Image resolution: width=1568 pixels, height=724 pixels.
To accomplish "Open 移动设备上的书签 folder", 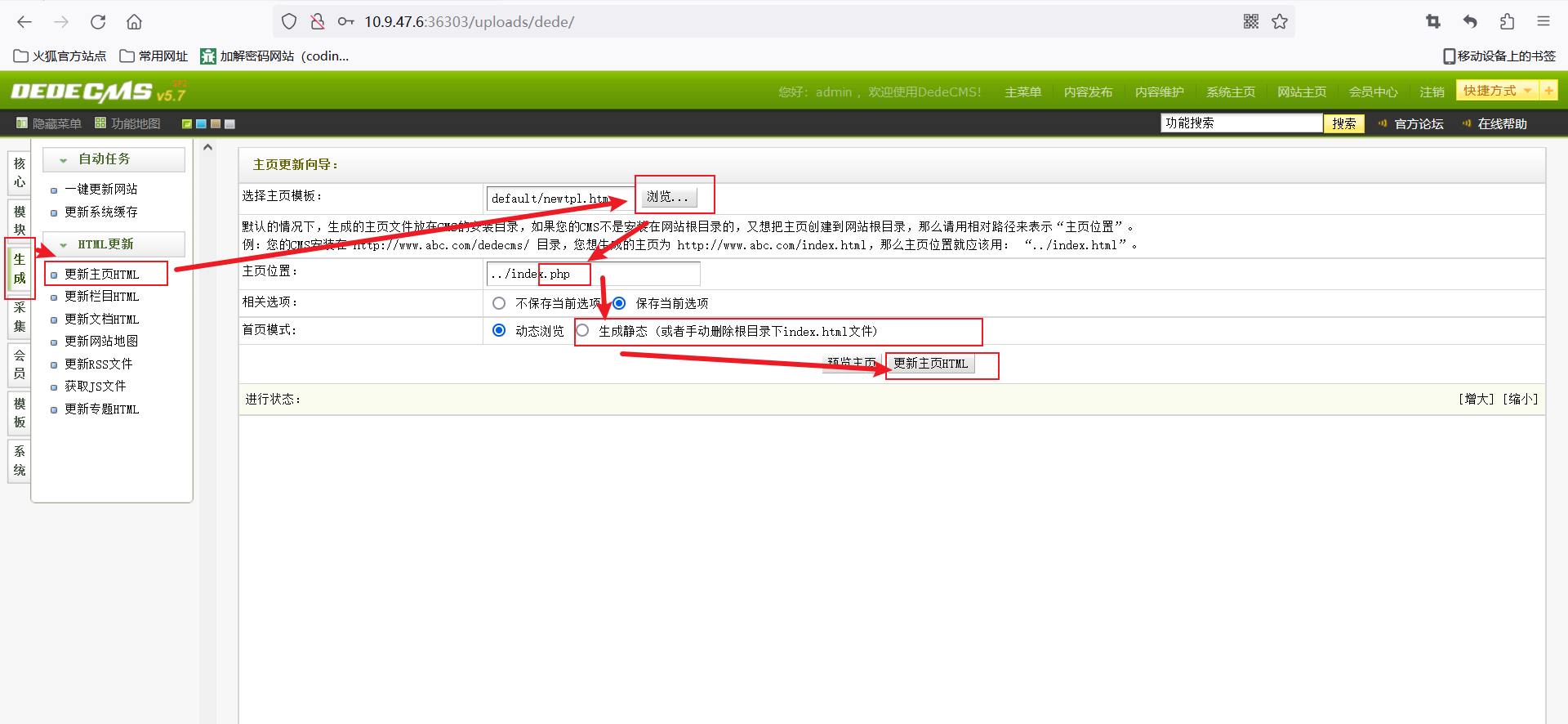I will [1499, 56].
